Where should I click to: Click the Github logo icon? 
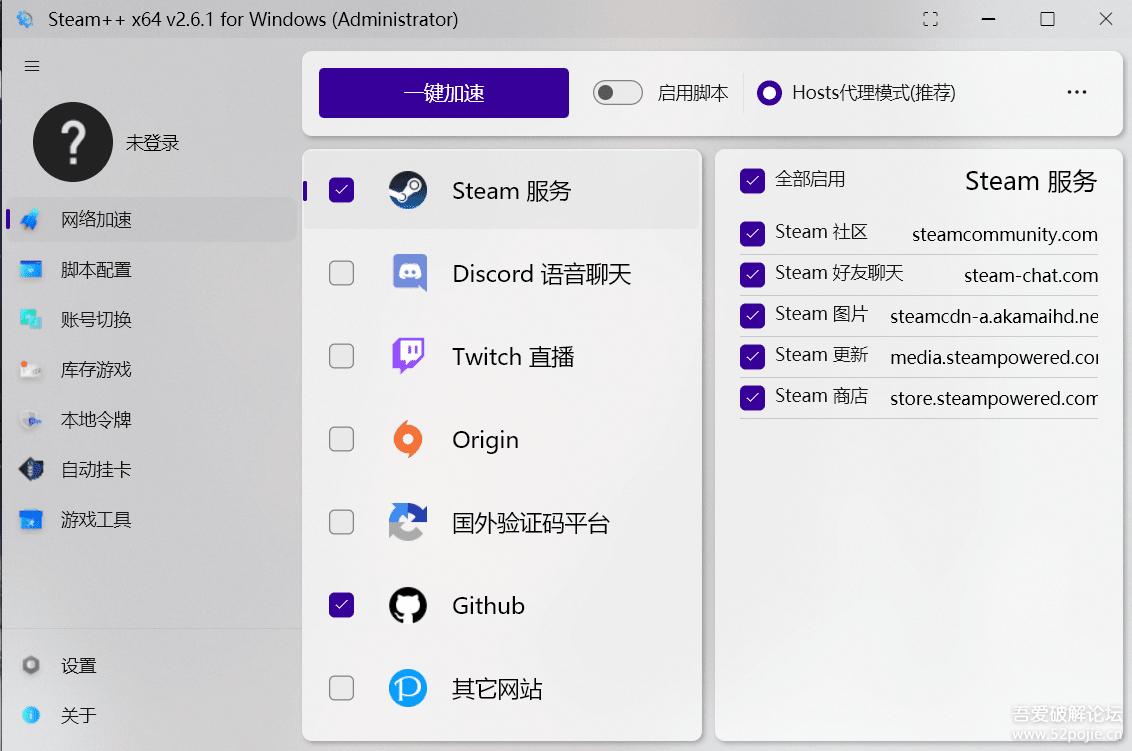tap(408, 605)
